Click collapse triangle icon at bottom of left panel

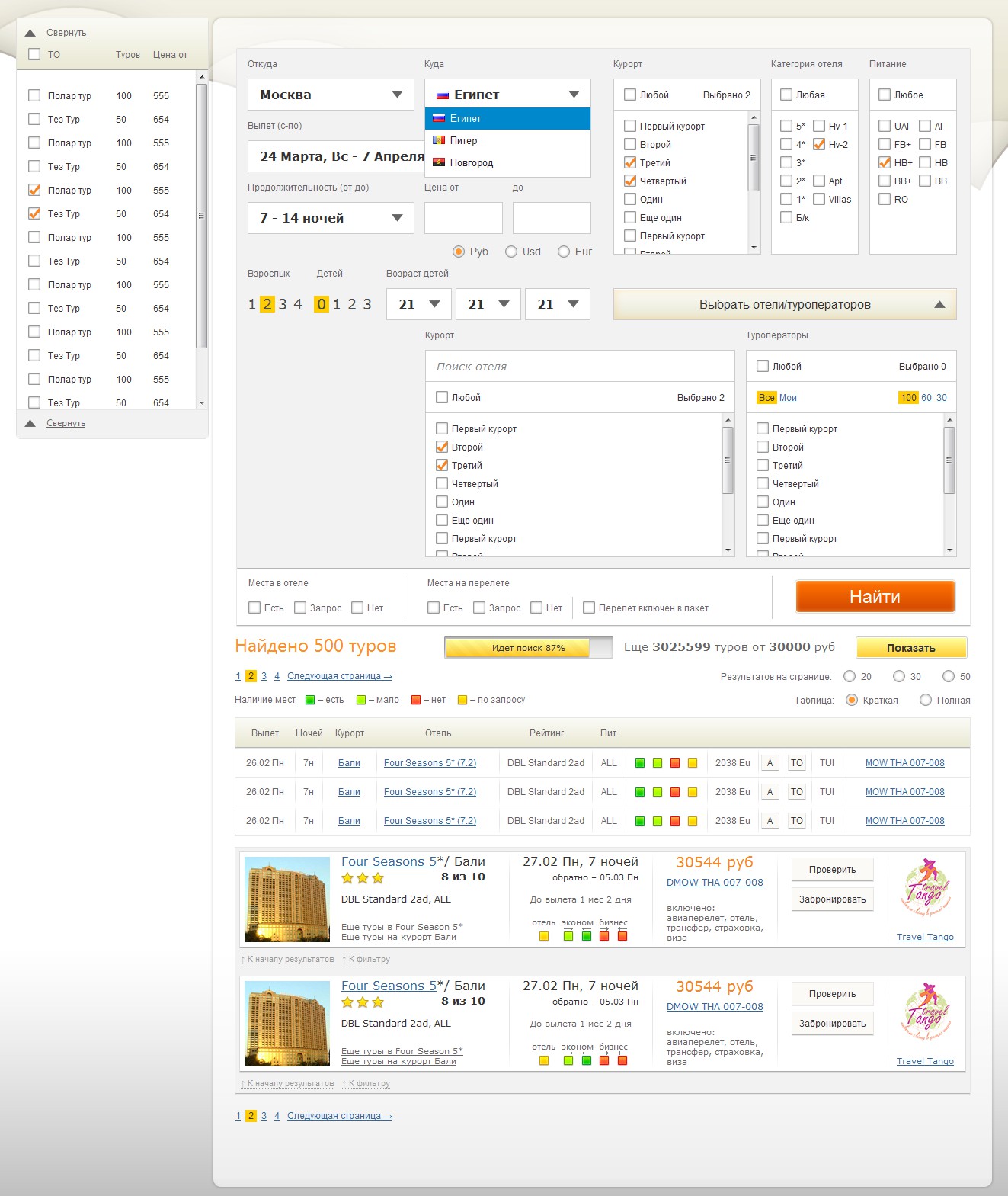point(30,423)
